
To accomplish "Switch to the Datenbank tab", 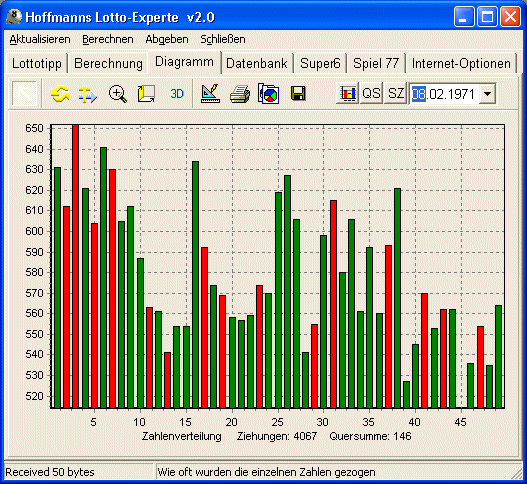I will (257, 64).
